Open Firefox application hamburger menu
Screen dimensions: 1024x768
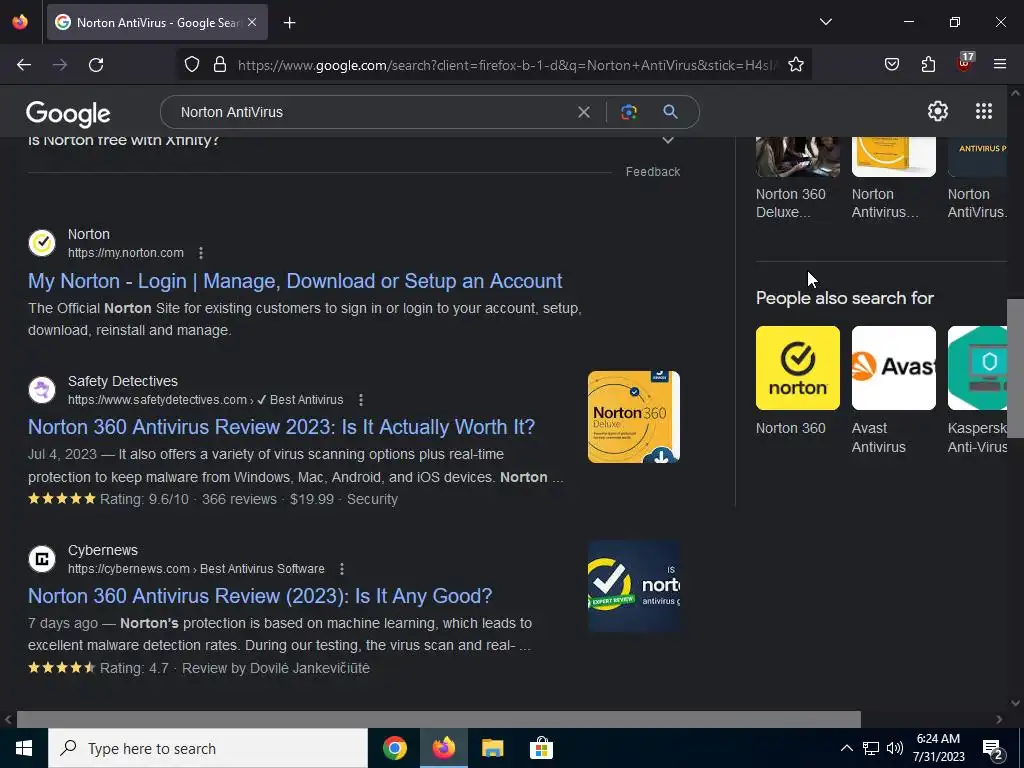coord(1000,65)
